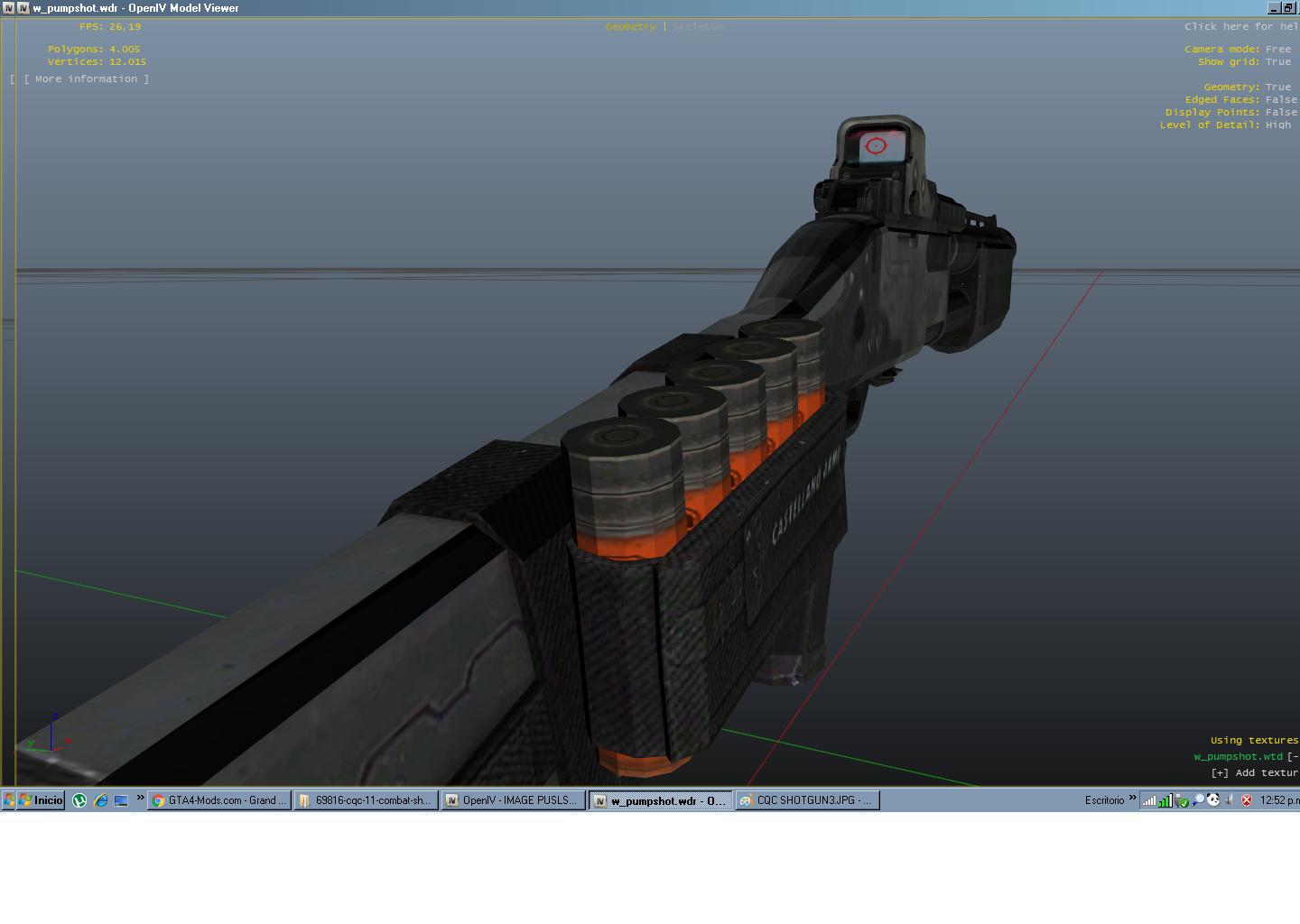Click the w_pumpshot.wdr taskbar button
The width and height of the screenshot is (1300, 924).
pos(660,800)
